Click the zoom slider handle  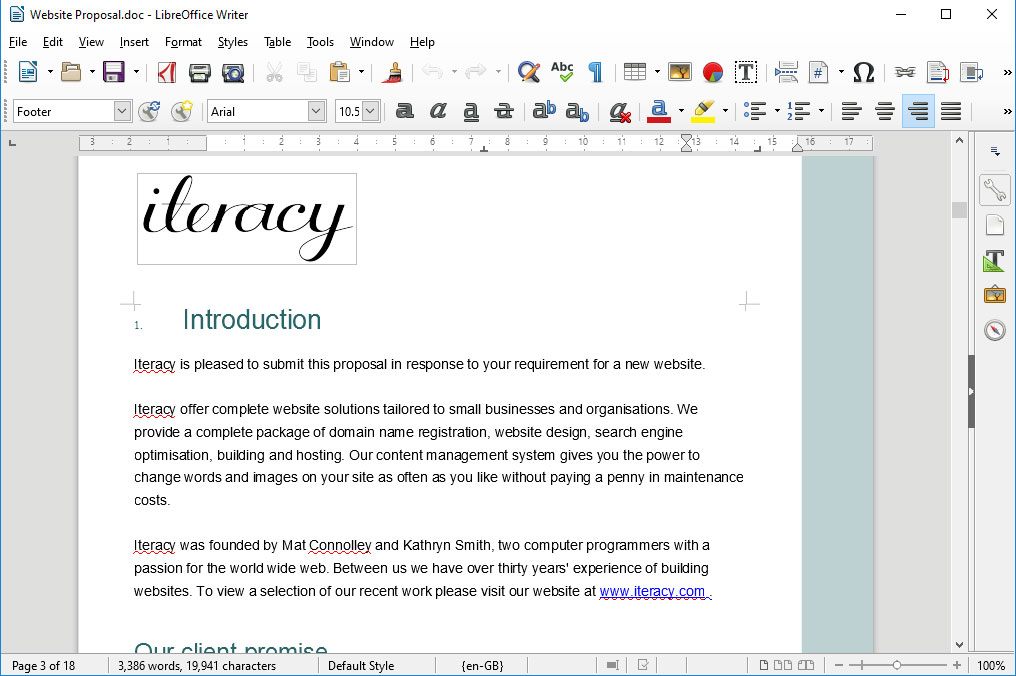(897, 665)
